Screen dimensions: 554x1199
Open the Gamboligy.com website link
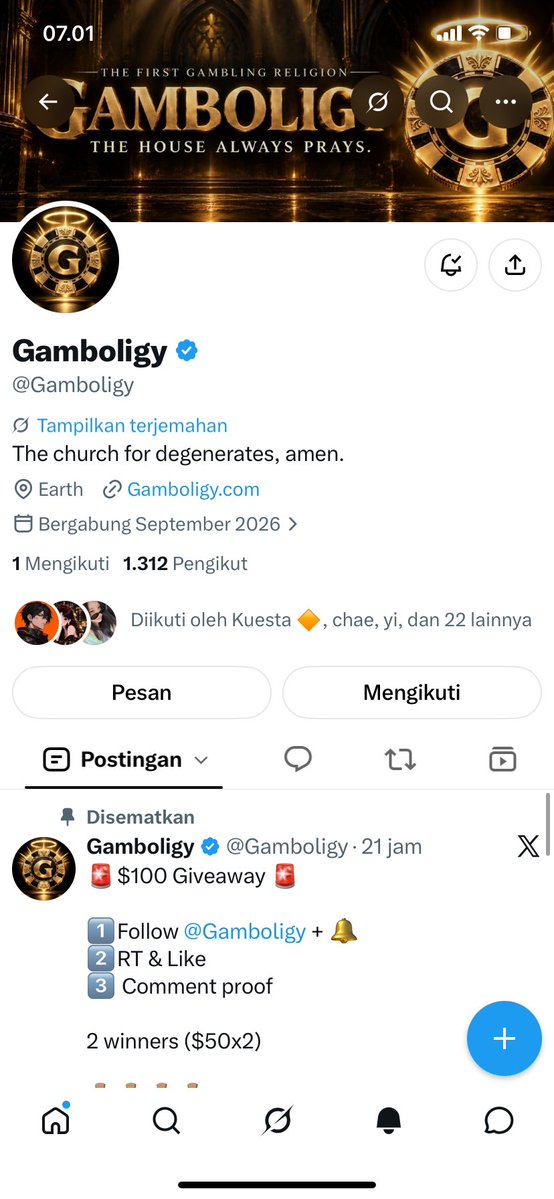[x=193, y=489]
